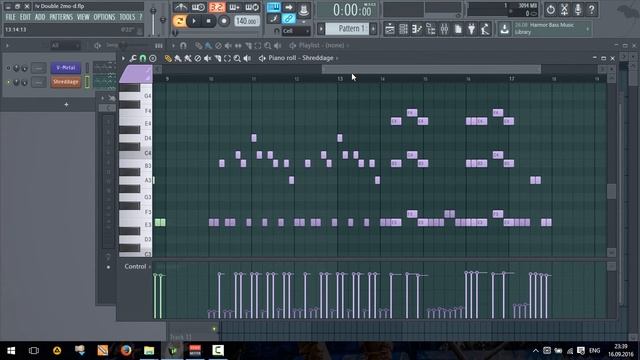The image size is (640, 360).
Task: Open the PATTERNS menu
Action: coord(61,17)
